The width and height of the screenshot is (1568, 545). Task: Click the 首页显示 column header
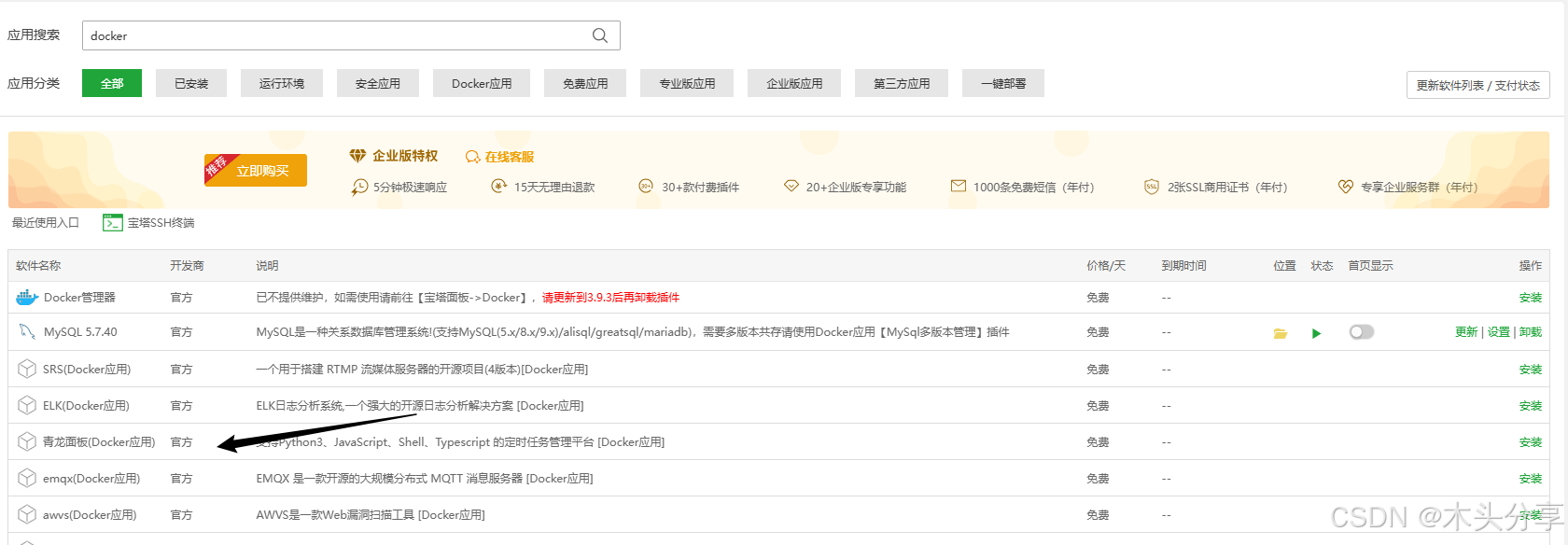pos(1370,266)
